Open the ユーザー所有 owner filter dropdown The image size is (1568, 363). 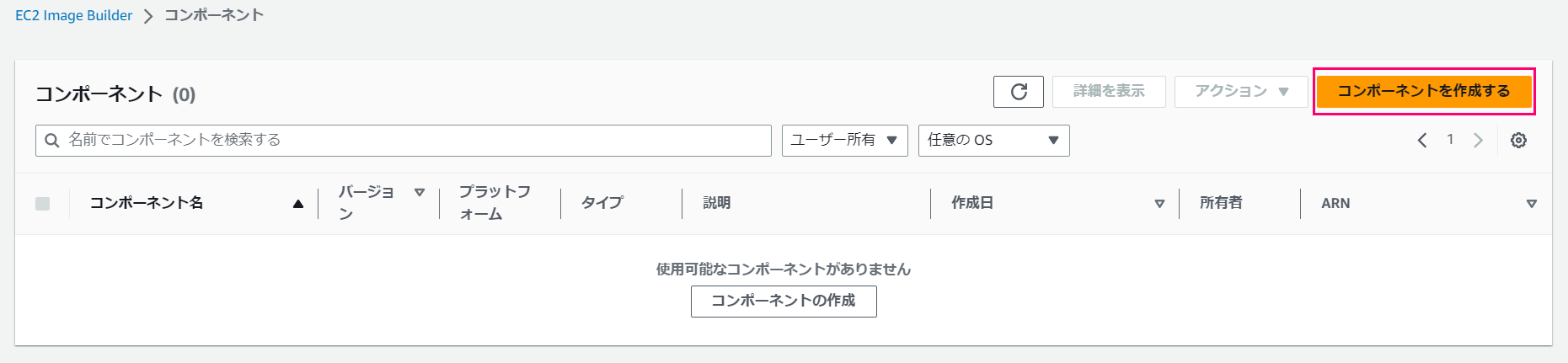coord(844,141)
